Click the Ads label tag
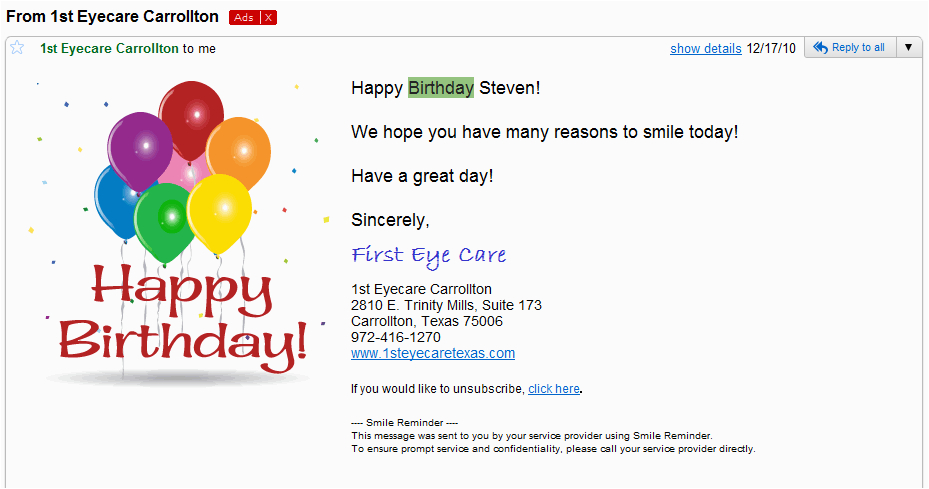The width and height of the screenshot is (929, 489). click(244, 18)
